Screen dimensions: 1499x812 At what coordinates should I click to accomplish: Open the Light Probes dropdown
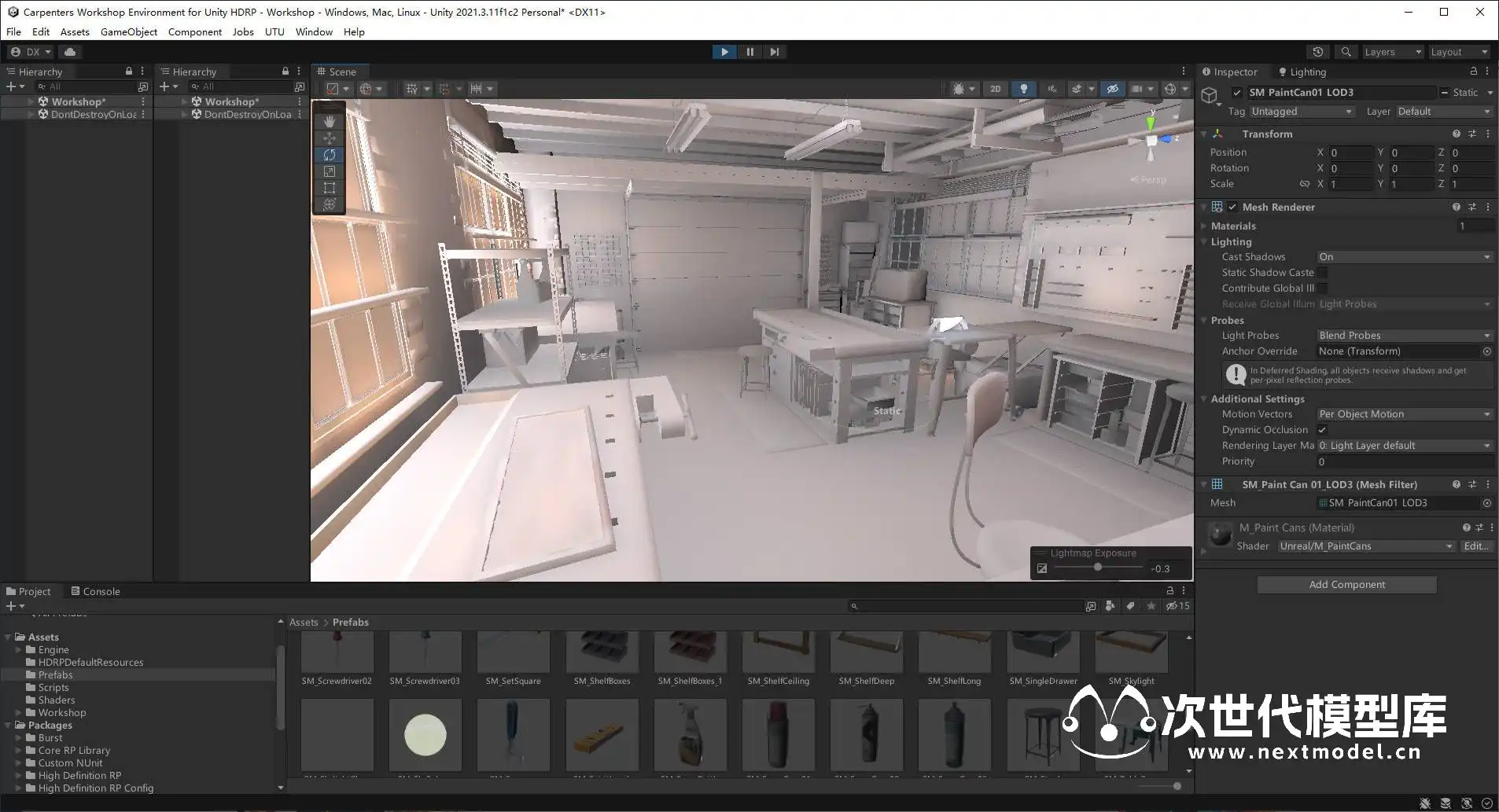(x=1404, y=336)
